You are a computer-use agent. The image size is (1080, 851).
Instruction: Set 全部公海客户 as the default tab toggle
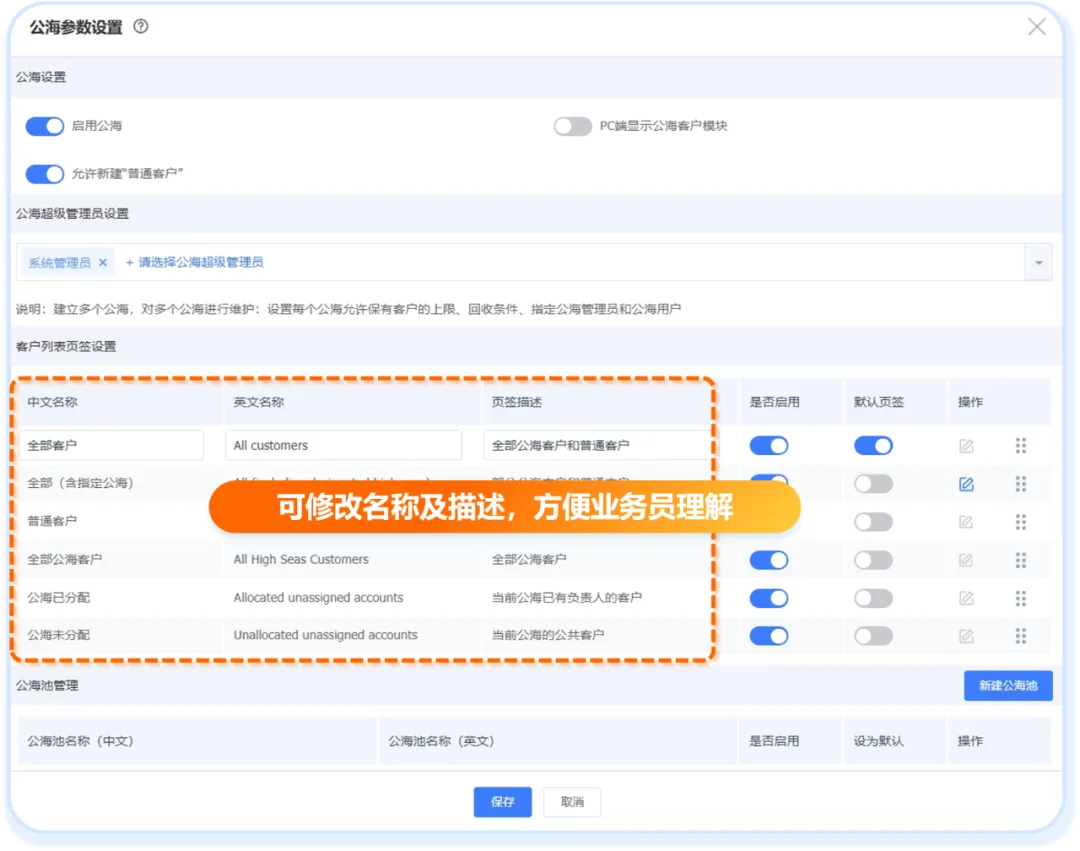pos(873,560)
